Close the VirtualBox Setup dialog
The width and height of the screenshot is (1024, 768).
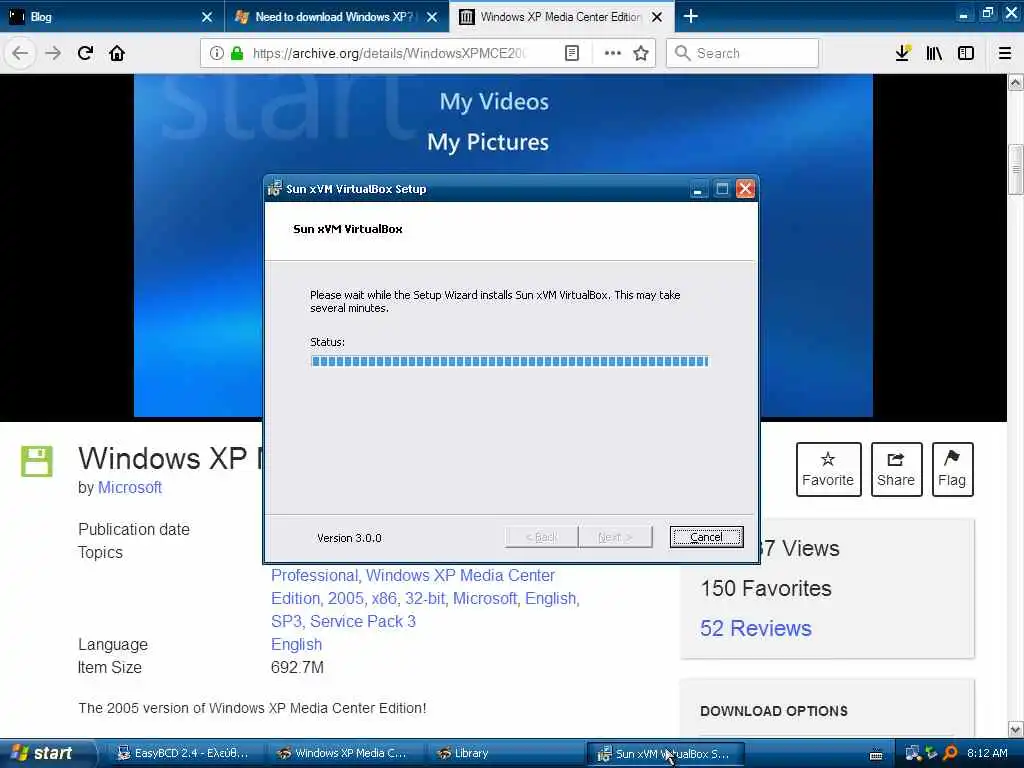coord(745,189)
